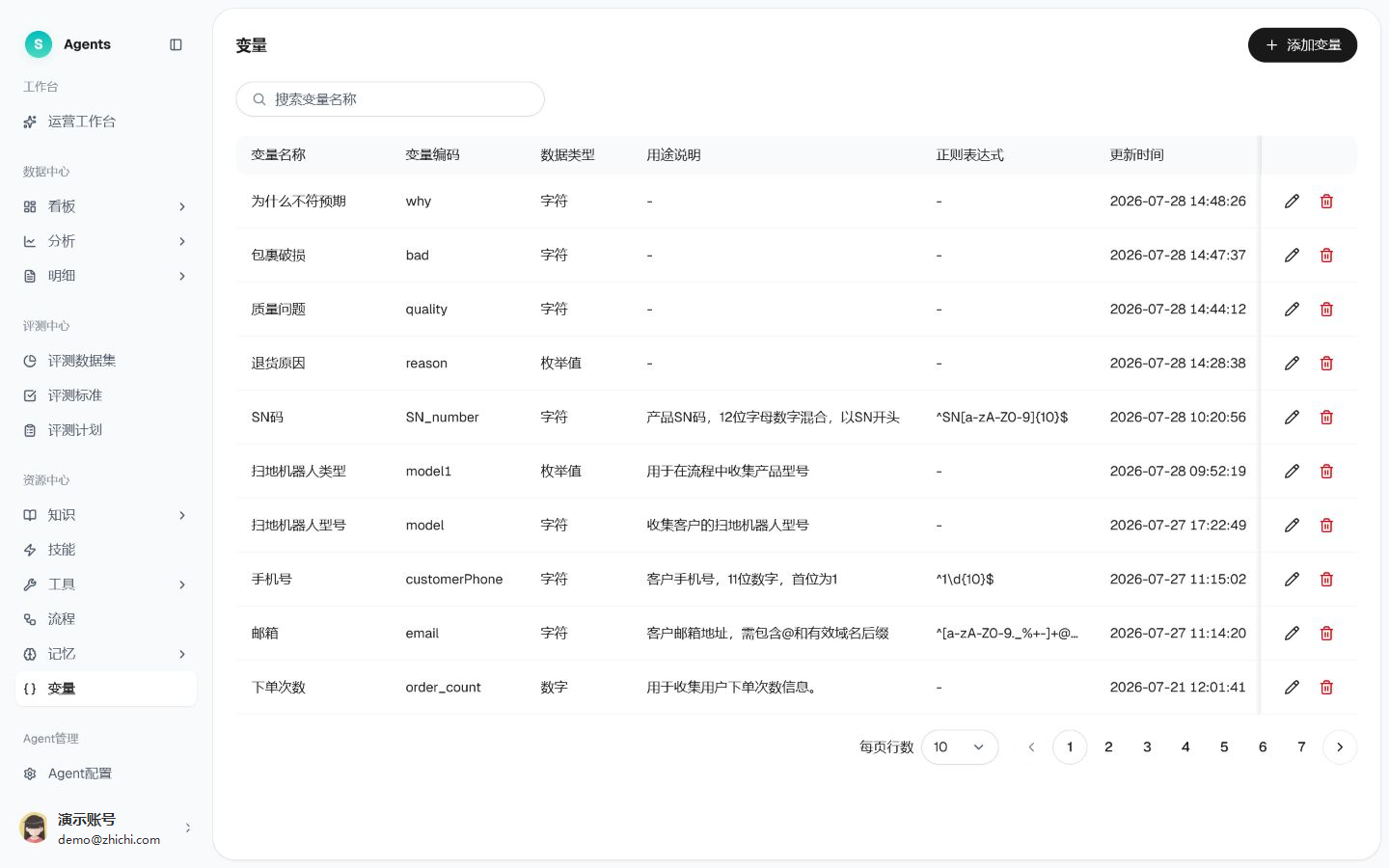
Task: Click the 变量名称 column header
Action: point(279,155)
